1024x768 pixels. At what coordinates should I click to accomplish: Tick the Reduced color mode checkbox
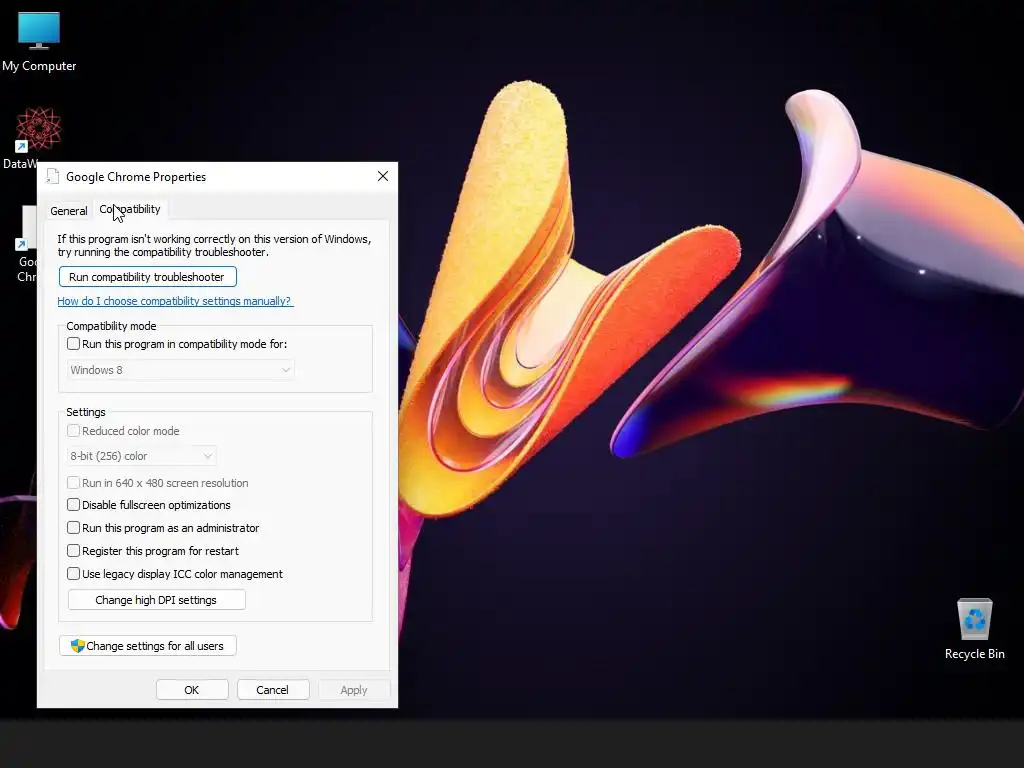[x=73, y=430]
